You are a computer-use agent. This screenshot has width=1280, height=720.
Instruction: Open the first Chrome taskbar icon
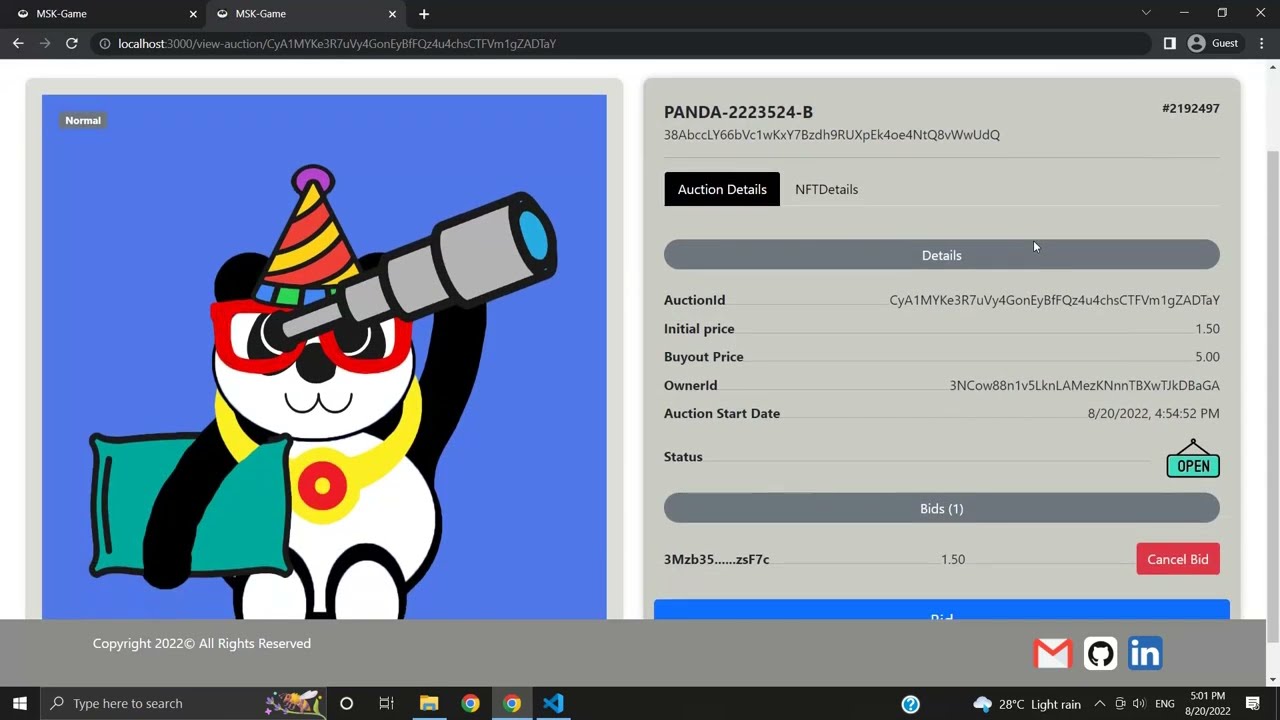pos(470,703)
